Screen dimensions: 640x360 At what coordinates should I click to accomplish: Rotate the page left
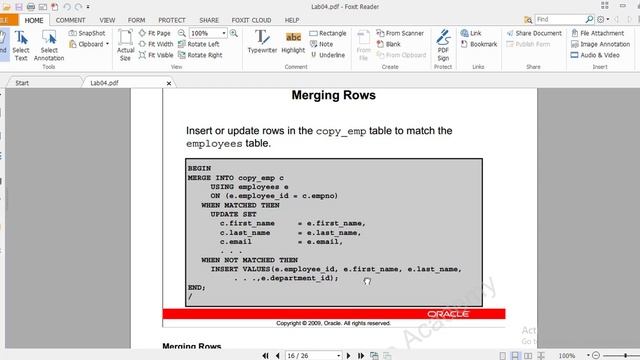click(x=199, y=44)
